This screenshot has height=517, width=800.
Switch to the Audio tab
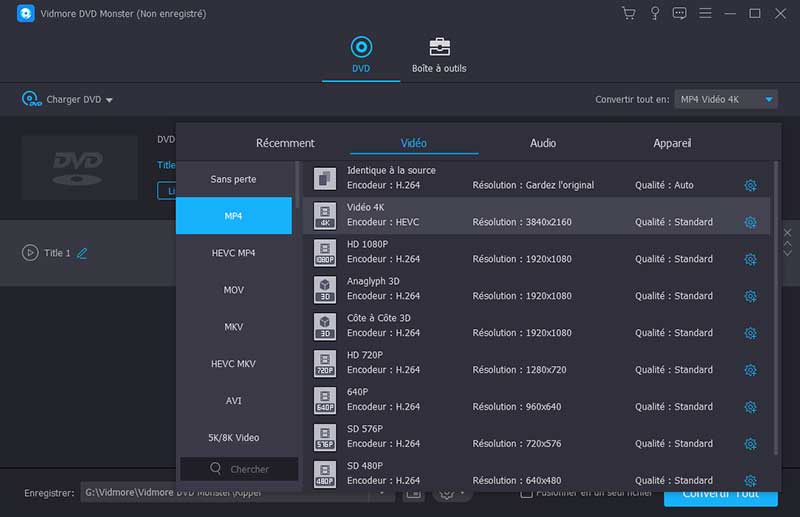point(543,143)
